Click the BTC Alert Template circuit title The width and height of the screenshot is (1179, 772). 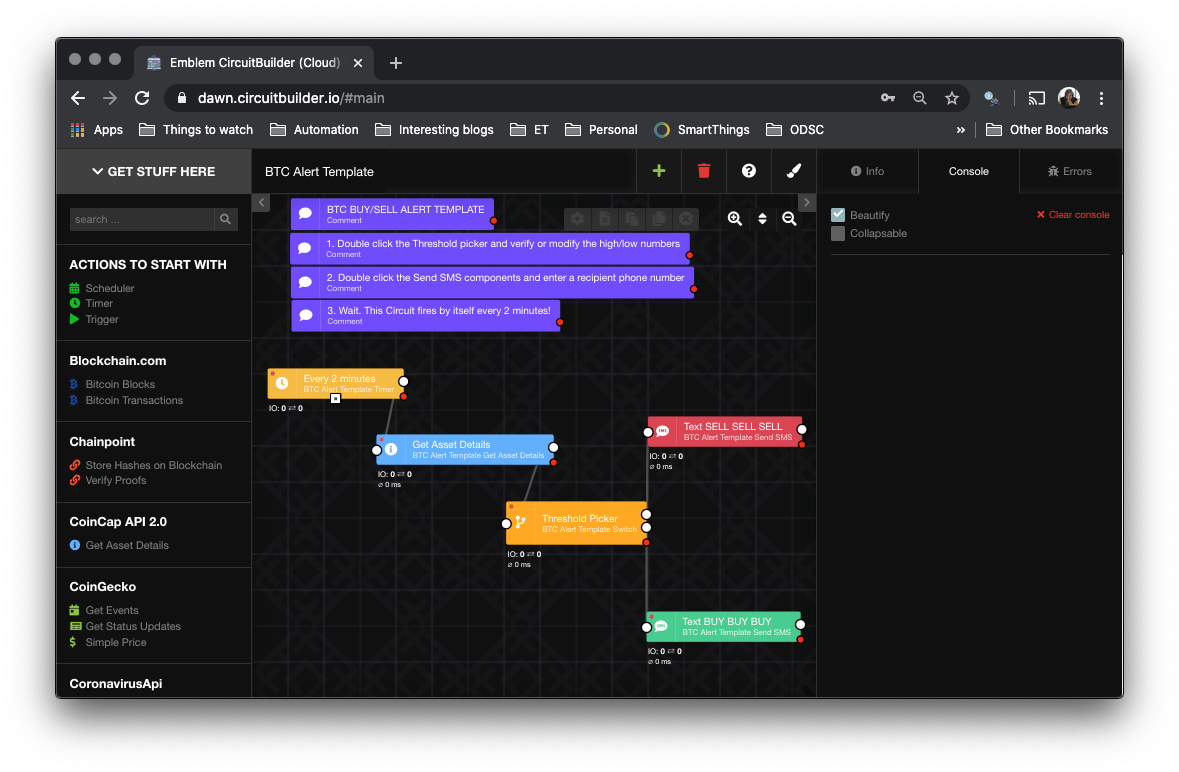[320, 171]
